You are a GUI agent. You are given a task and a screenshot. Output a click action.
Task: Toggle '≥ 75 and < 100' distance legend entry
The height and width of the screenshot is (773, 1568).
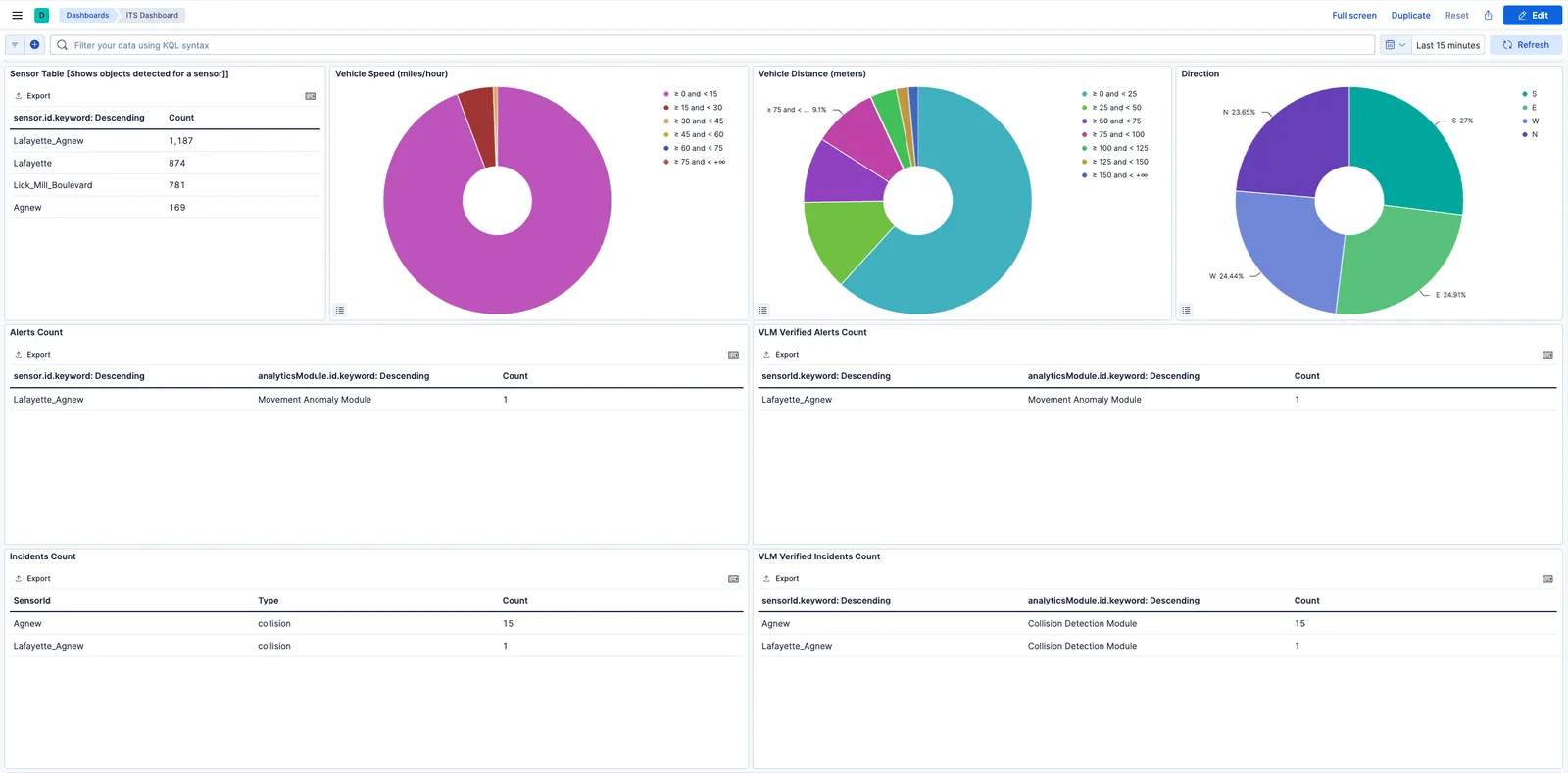tap(1113, 135)
